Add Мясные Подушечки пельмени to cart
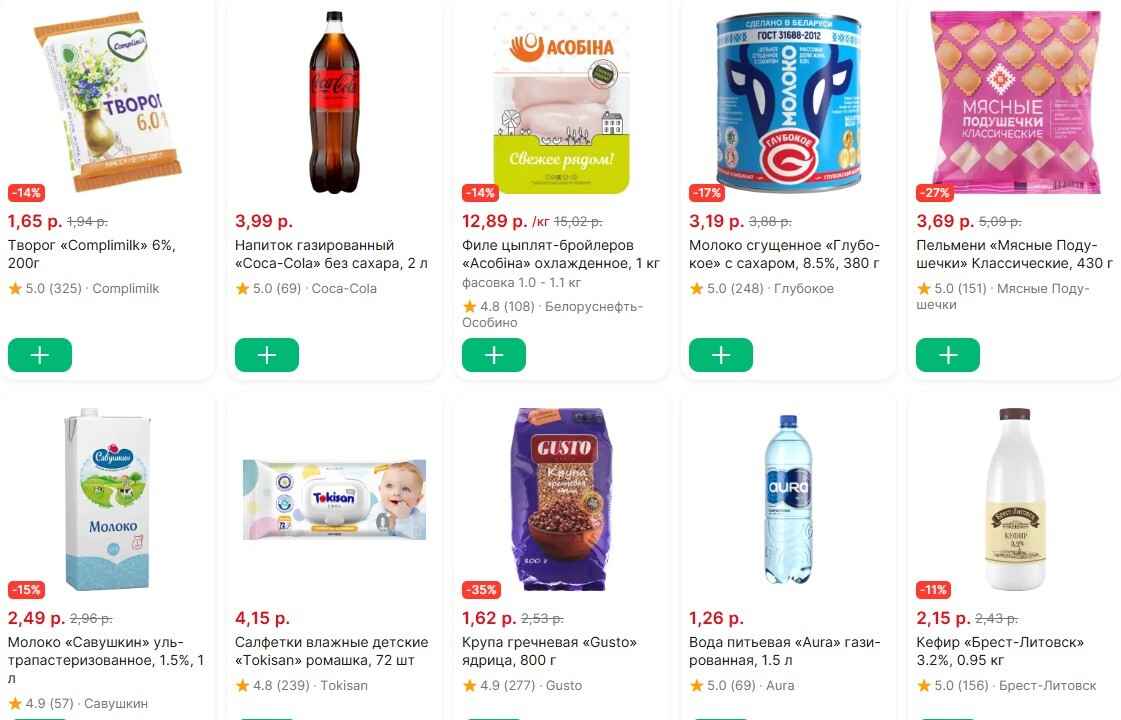This screenshot has height=720, width=1121. (948, 355)
